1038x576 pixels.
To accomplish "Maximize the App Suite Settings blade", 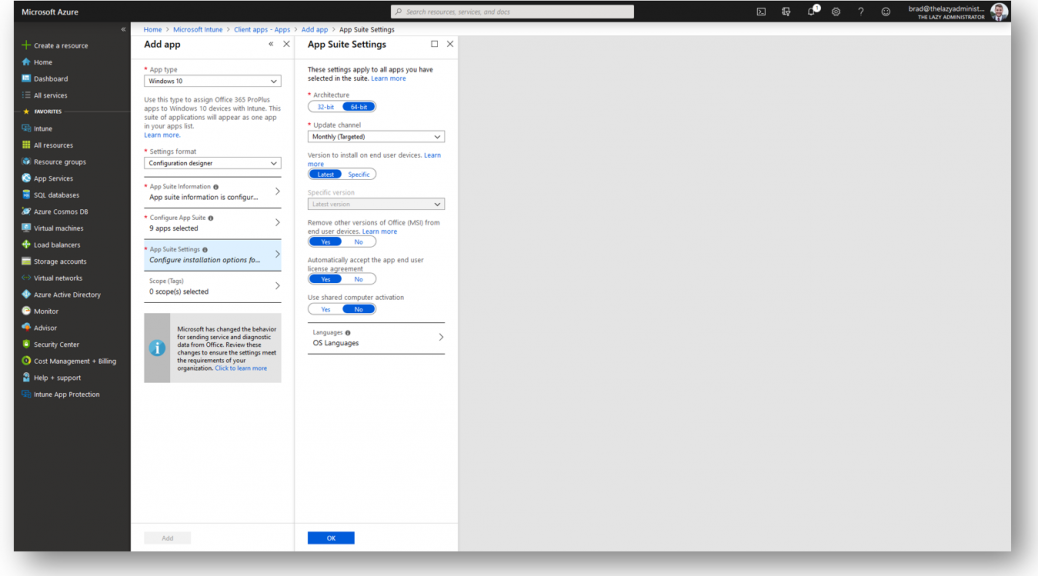I will pos(434,44).
